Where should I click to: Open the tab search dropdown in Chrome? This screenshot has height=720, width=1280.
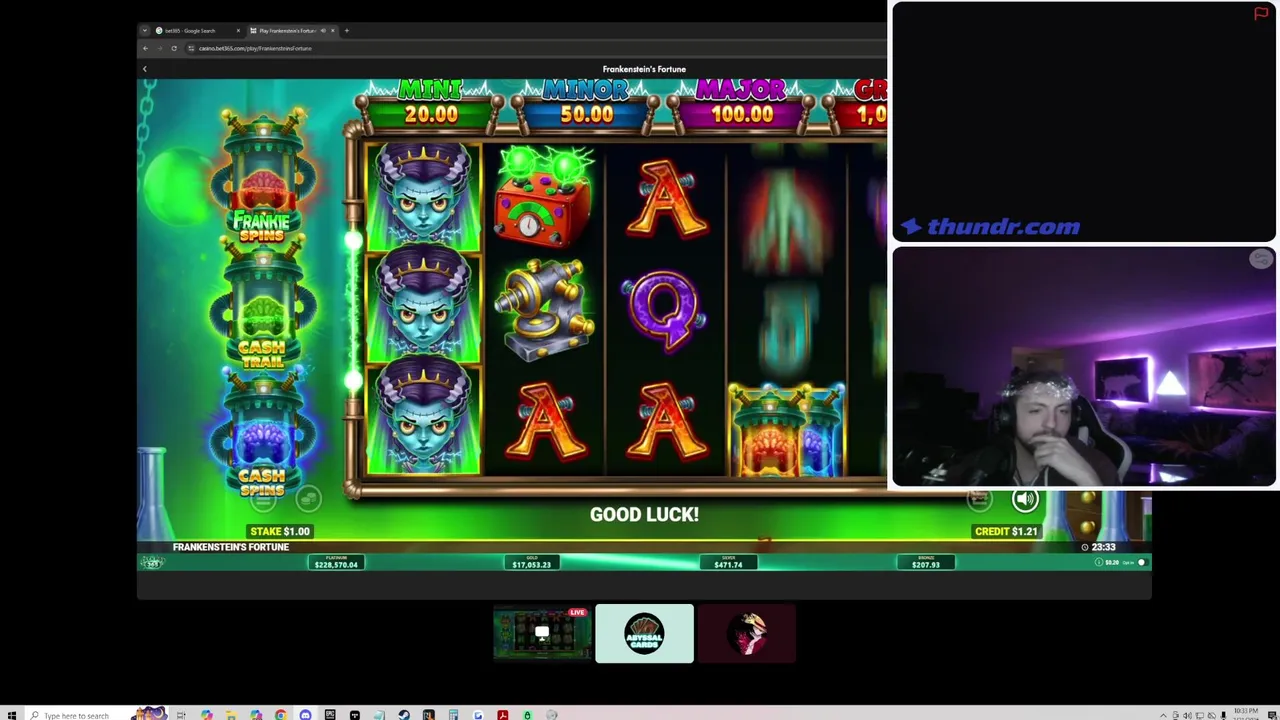pyautogui.click(x=145, y=30)
